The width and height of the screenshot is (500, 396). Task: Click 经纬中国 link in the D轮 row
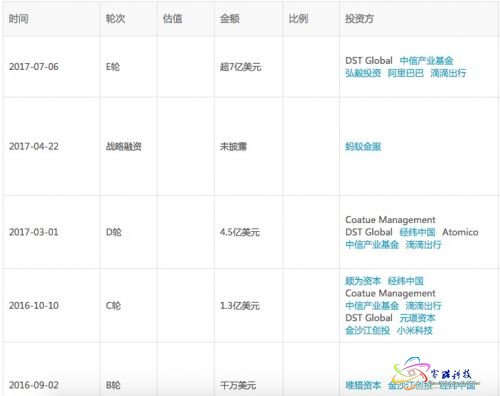(x=417, y=232)
